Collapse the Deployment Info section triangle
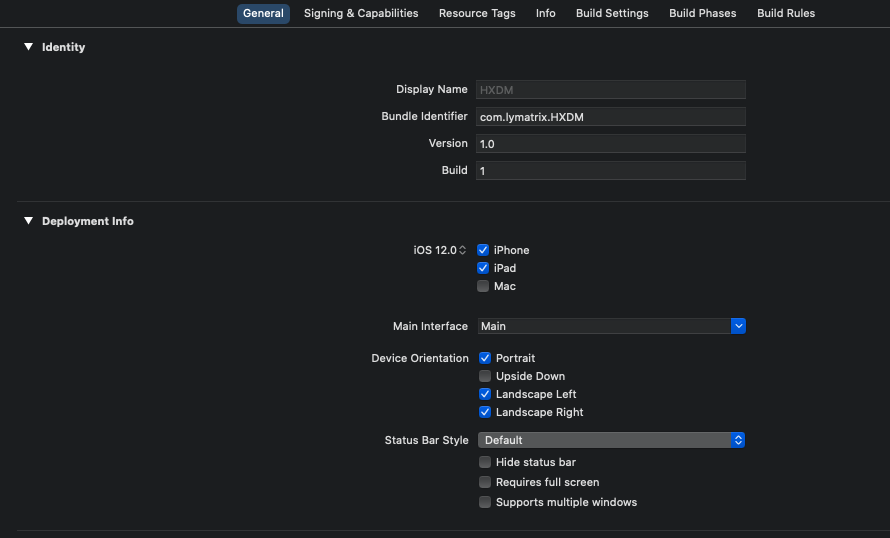 tap(28, 221)
